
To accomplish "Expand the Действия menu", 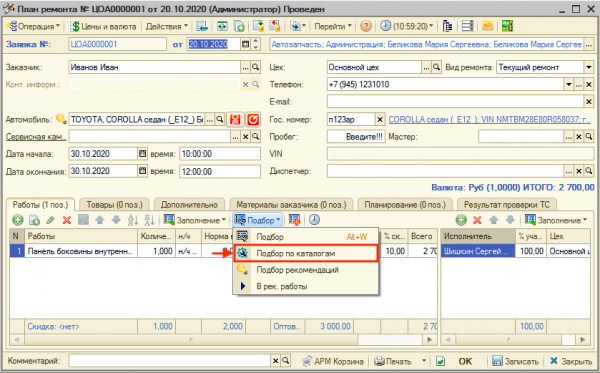I will tap(166, 26).
